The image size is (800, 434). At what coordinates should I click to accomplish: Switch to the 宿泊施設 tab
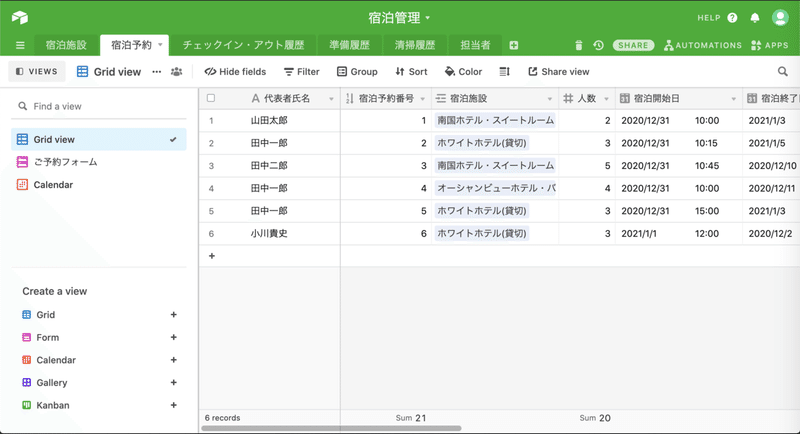click(66, 45)
